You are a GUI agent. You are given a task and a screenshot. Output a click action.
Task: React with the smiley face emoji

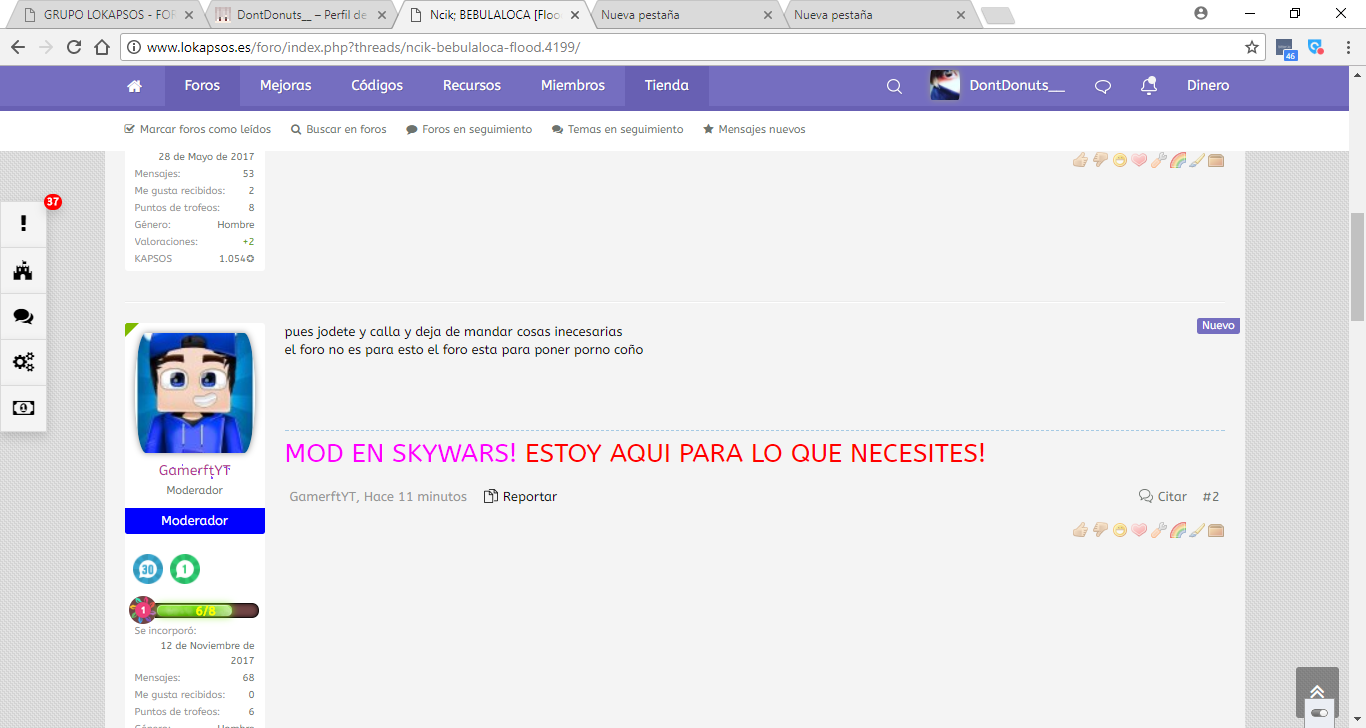1119,530
